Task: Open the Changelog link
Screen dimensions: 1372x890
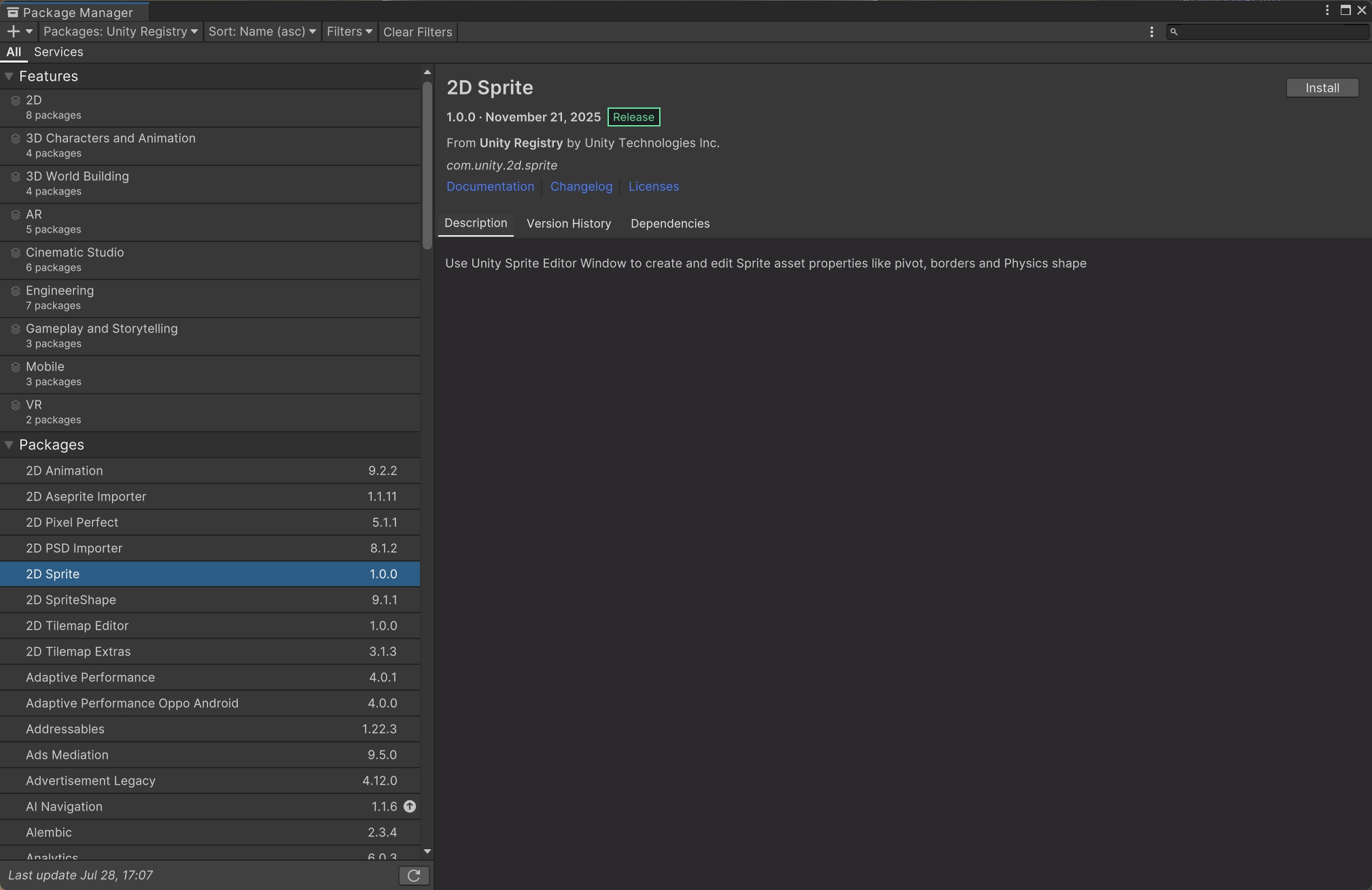Action: point(581,186)
